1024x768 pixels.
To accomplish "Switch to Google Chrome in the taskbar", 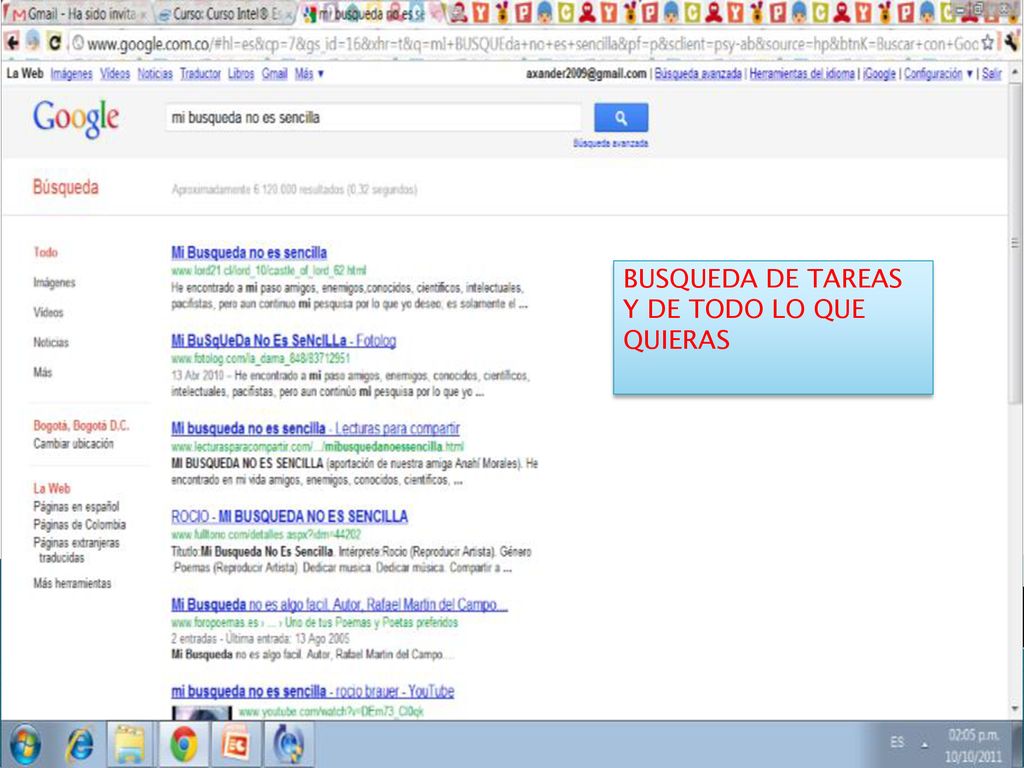I will pos(184,744).
